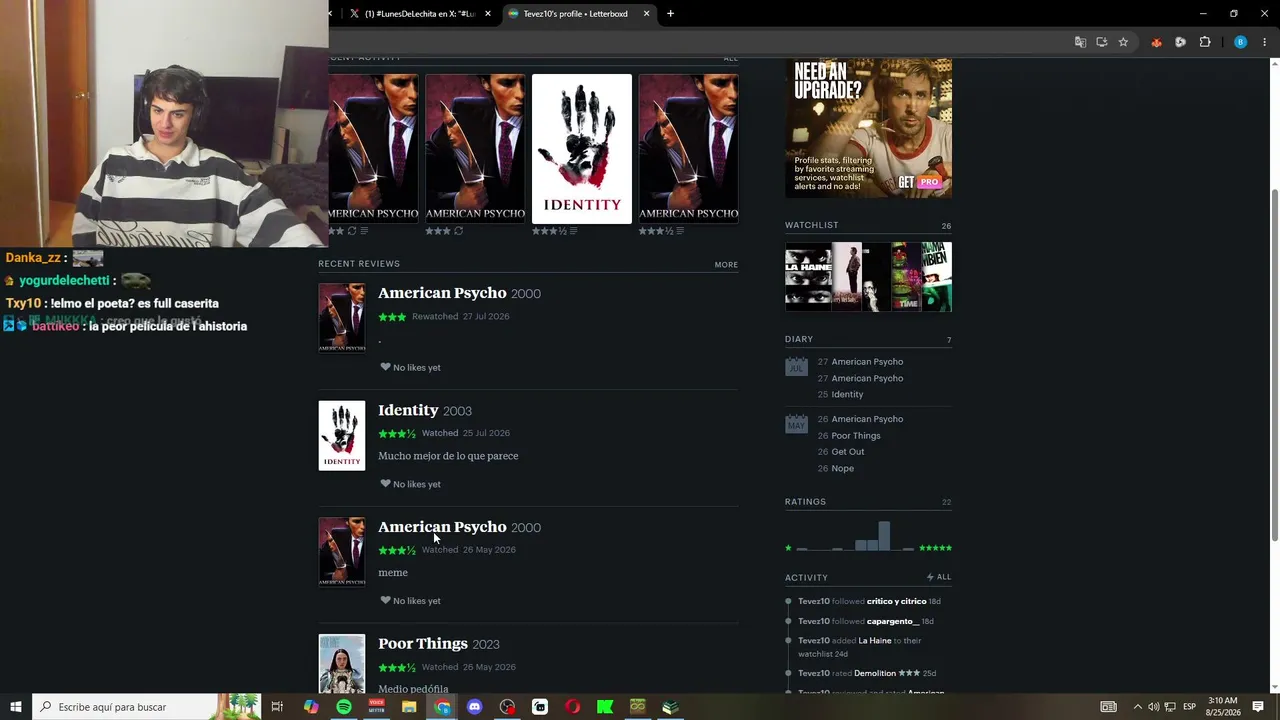Click the red extension icon in Chrome's toolbar
Screen dimensions: 1280x720
click(x=1156, y=42)
